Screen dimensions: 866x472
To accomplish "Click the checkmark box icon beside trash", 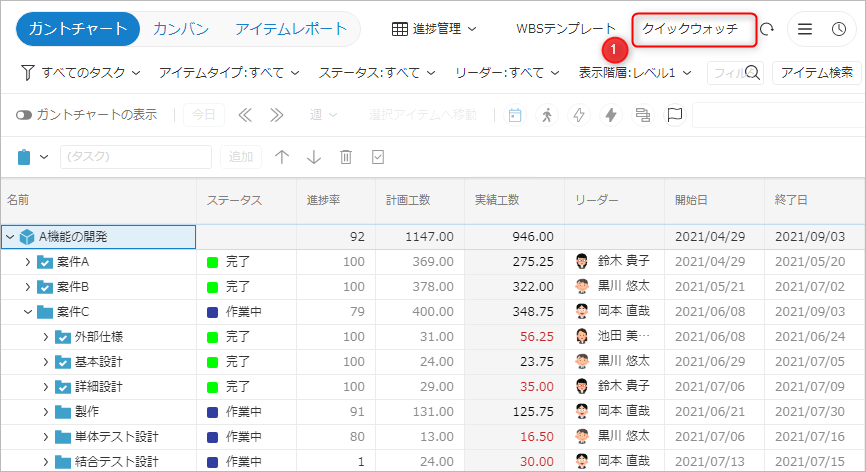I will click(378, 157).
